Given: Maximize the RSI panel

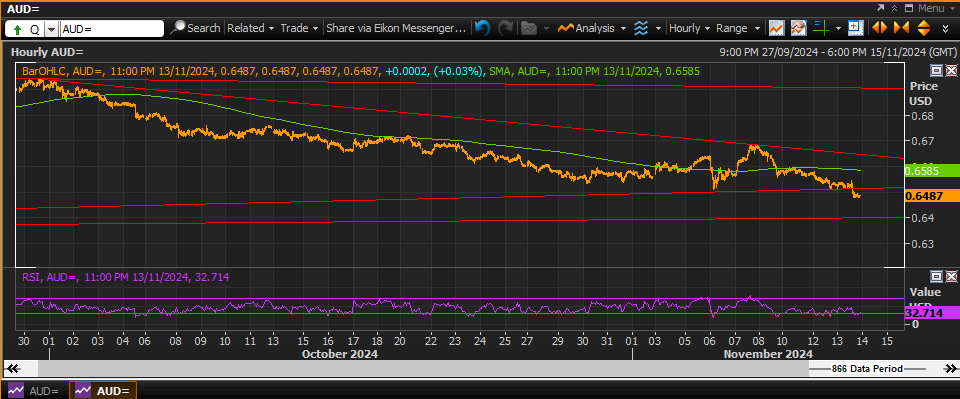Looking at the screenshot, I should click(x=936, y=277).
